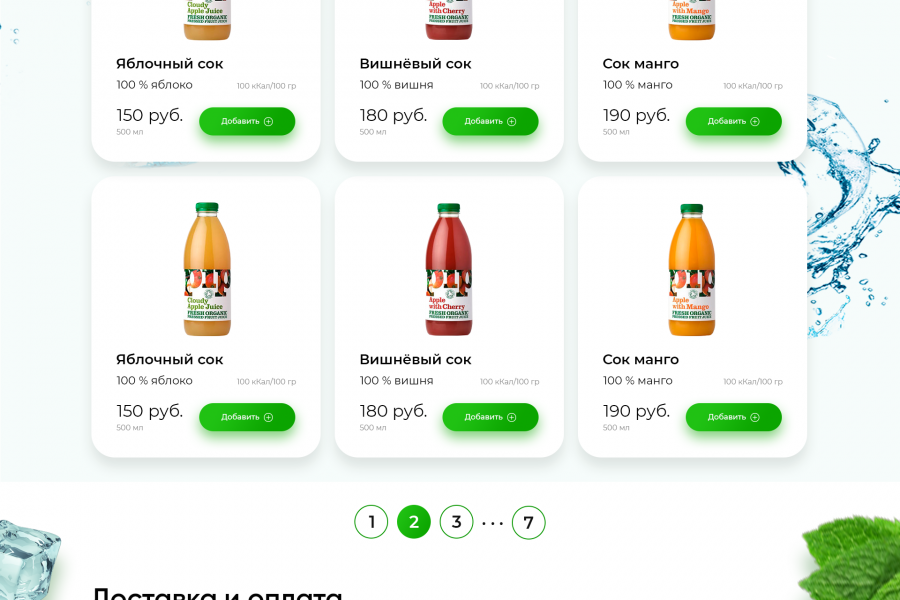Open upper Вишнёвый сок product title
The height and width of the screenshot is (600, 900).
[x=415, y=64]
